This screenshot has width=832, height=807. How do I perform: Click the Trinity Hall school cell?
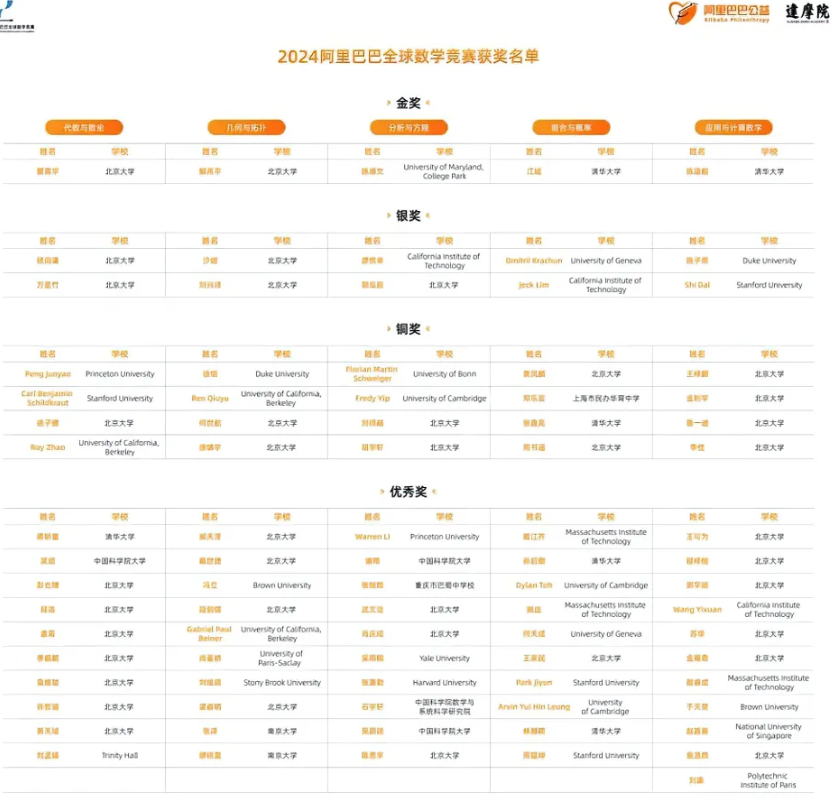(120, 756)
